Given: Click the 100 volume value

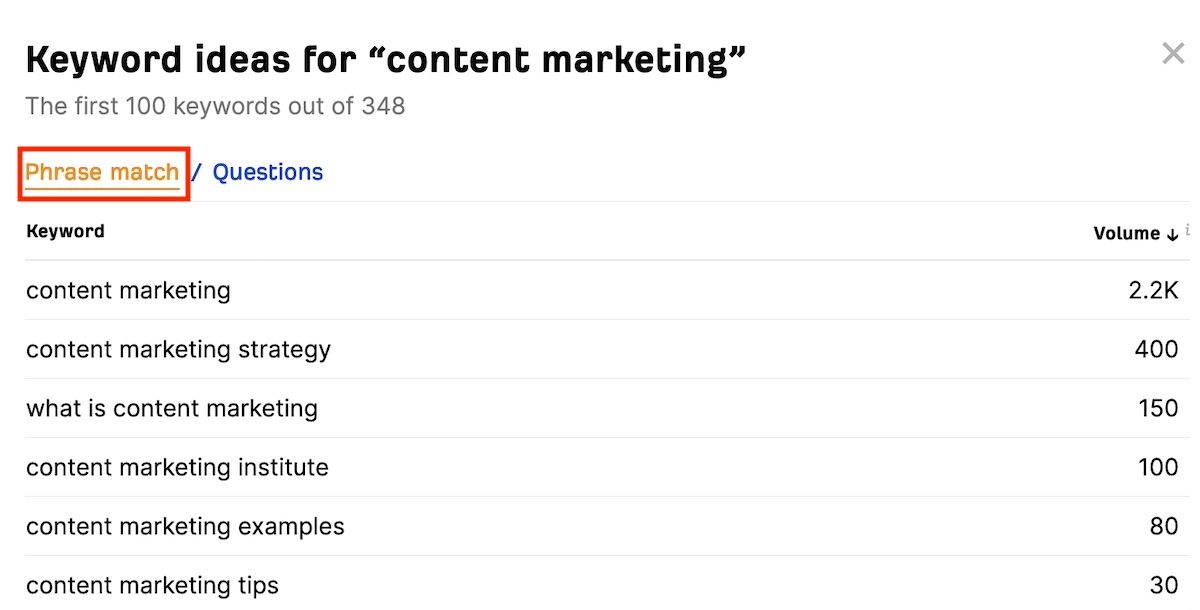Looking at the screenshot, I should click(1158, 468).
